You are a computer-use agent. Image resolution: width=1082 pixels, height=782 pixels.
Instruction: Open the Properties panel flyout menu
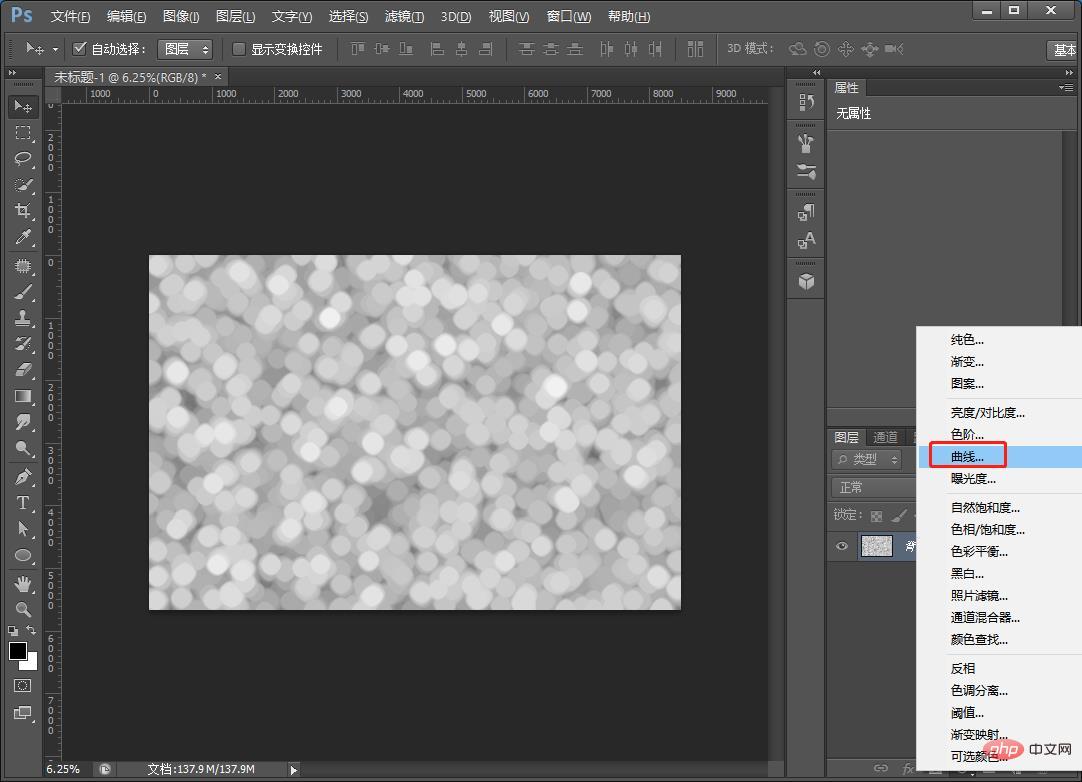click(x=1067, y=88)
